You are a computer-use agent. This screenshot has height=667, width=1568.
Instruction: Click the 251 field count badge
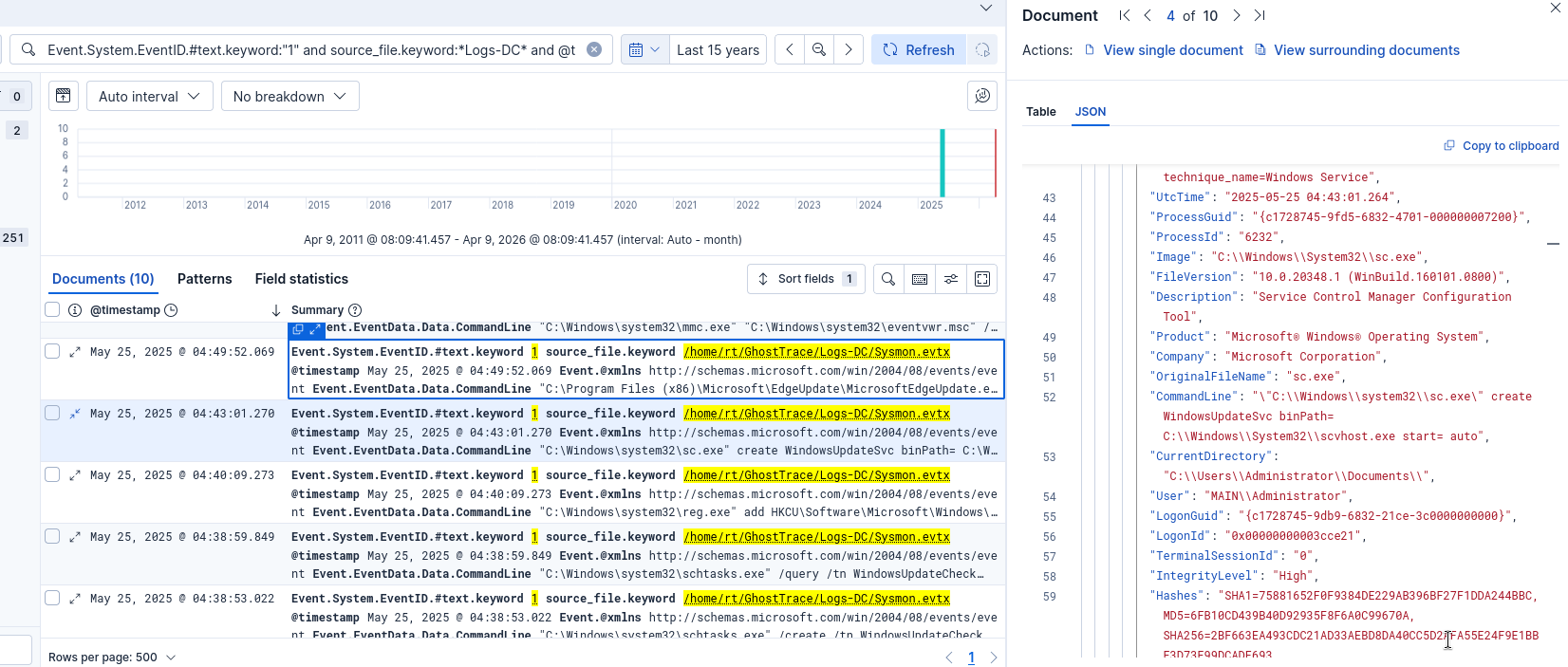[13, 237]
